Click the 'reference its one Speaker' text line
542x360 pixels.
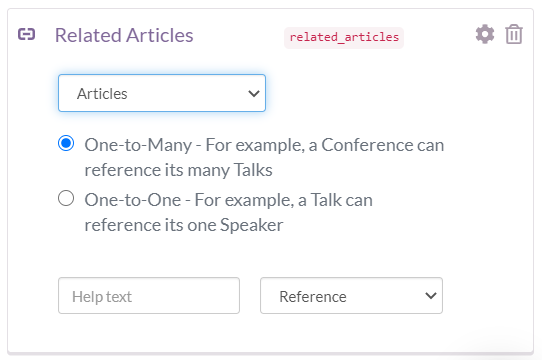(x=184, y=225)
